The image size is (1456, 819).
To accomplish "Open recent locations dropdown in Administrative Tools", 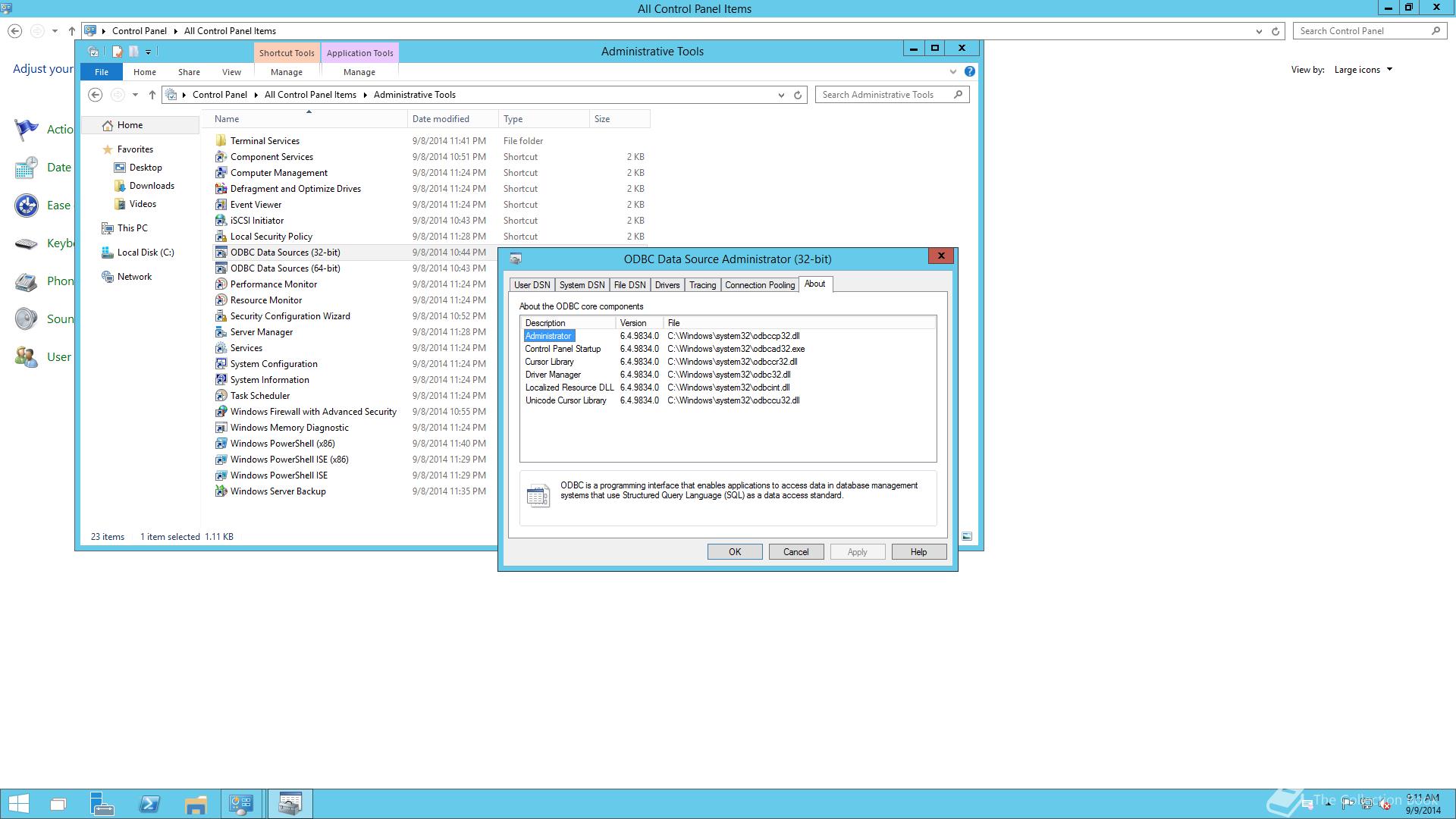I will [135, 95].
